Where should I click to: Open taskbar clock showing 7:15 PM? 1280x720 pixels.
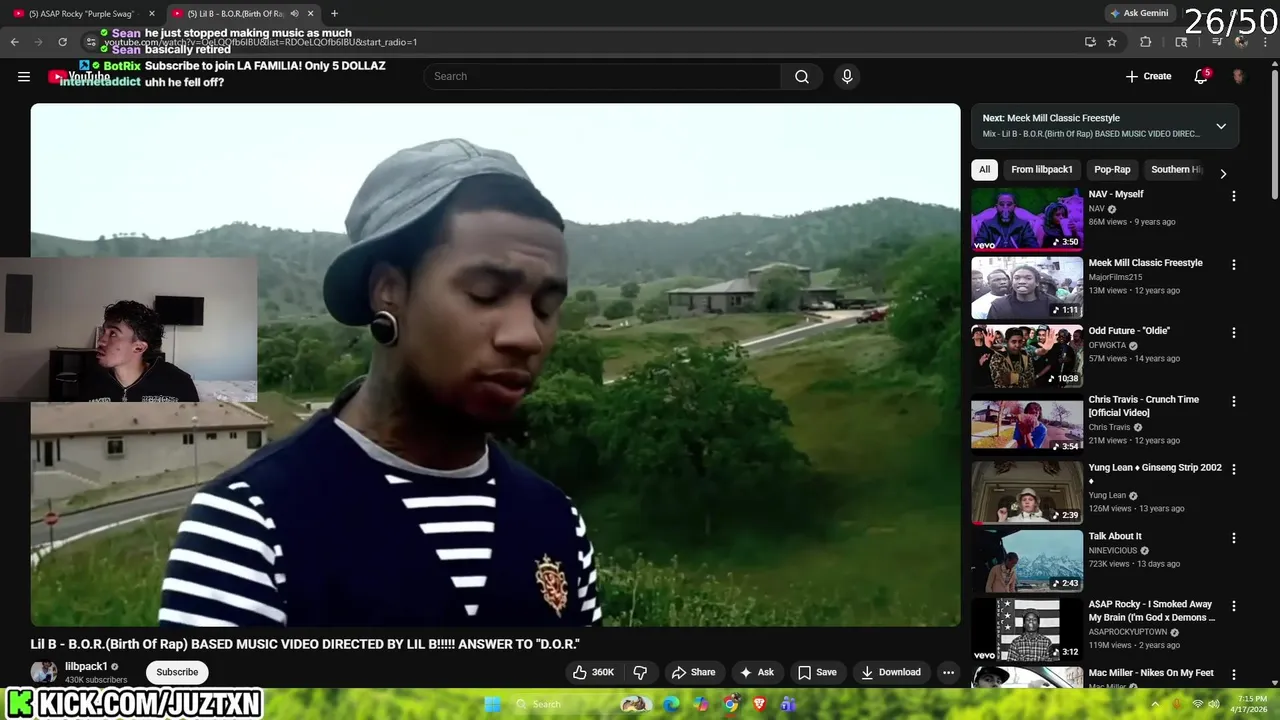point(1252,704)
